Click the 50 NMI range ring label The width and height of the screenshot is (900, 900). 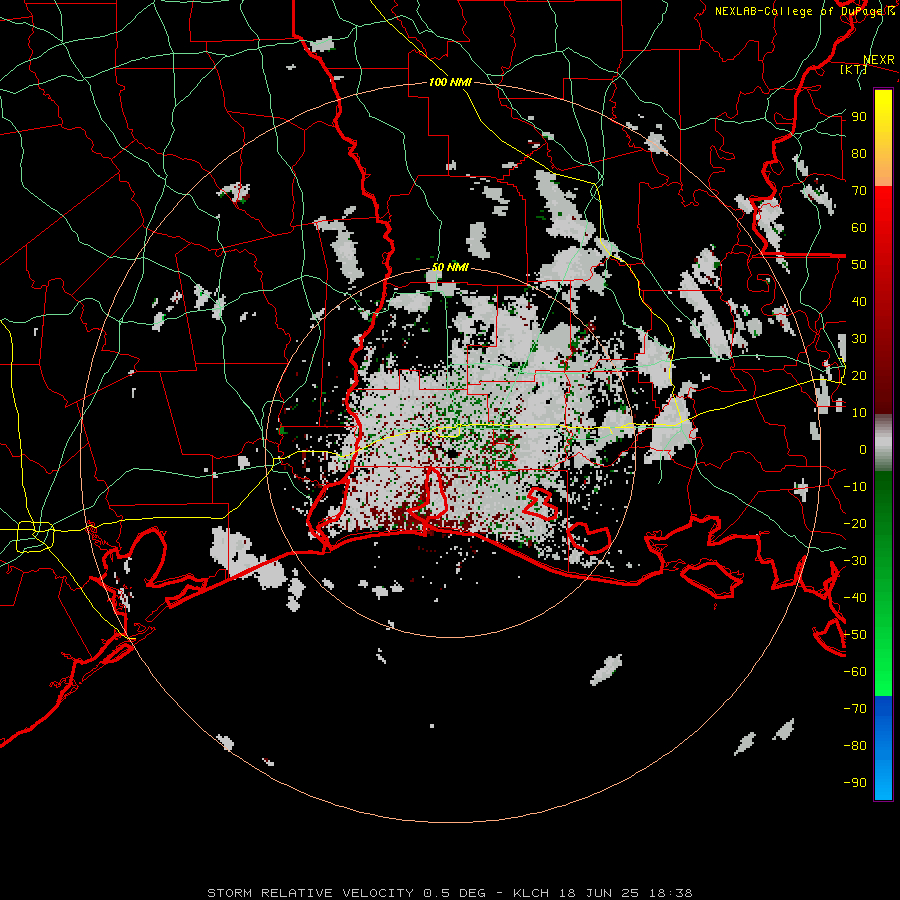(450, 267)
